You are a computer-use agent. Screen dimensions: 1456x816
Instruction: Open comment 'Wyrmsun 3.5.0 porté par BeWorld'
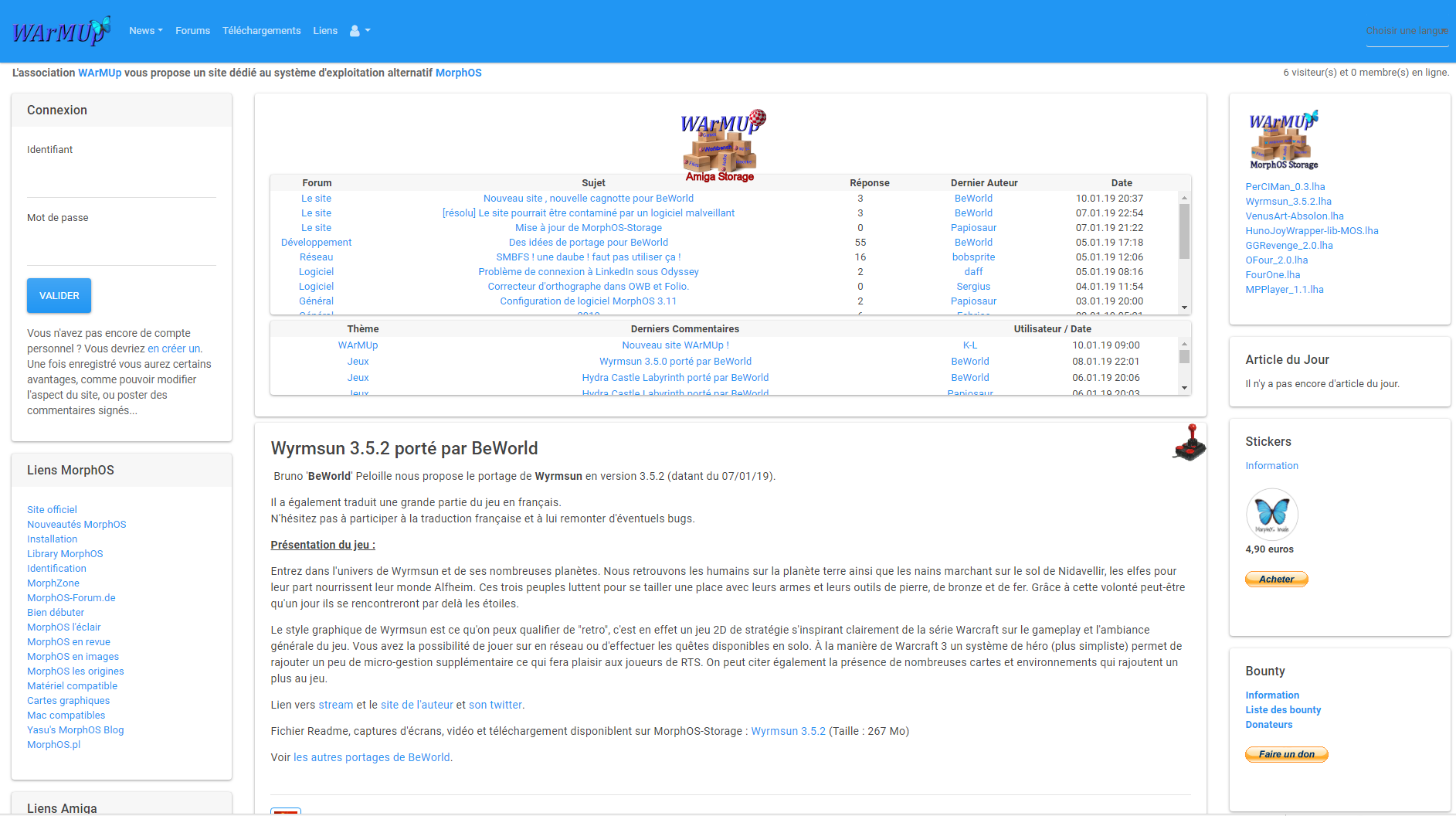pyautogui.click(x=675, y=362)
